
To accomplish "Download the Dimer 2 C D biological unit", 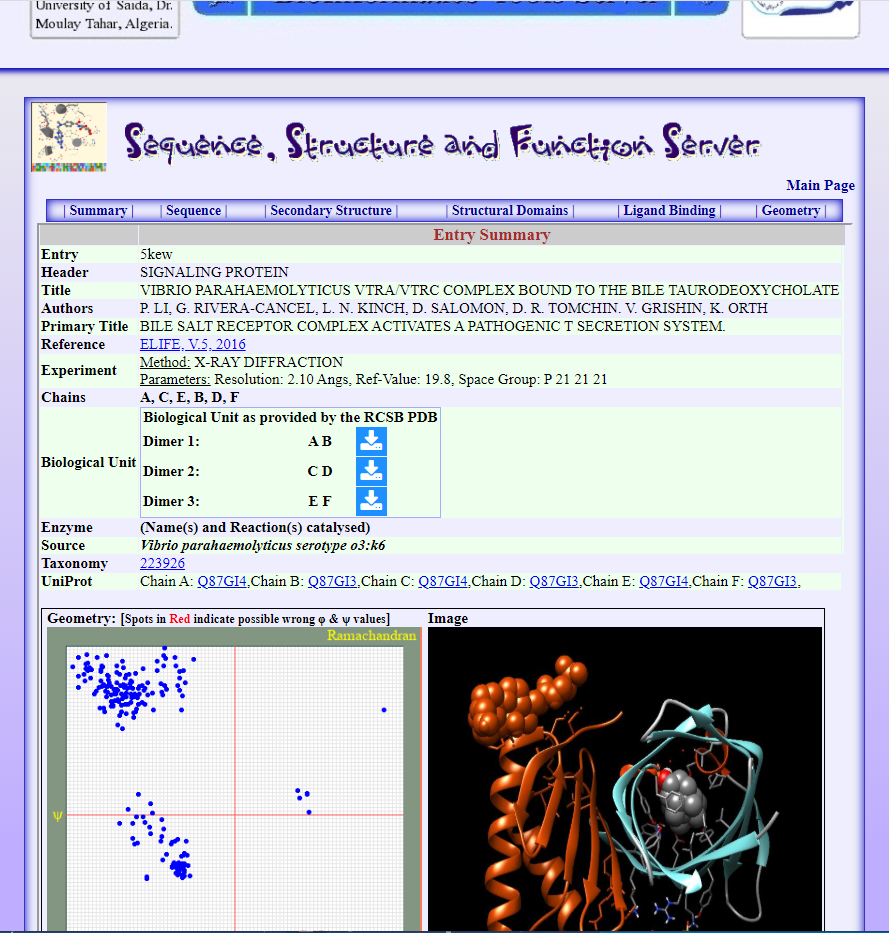I will click(371, 471).
